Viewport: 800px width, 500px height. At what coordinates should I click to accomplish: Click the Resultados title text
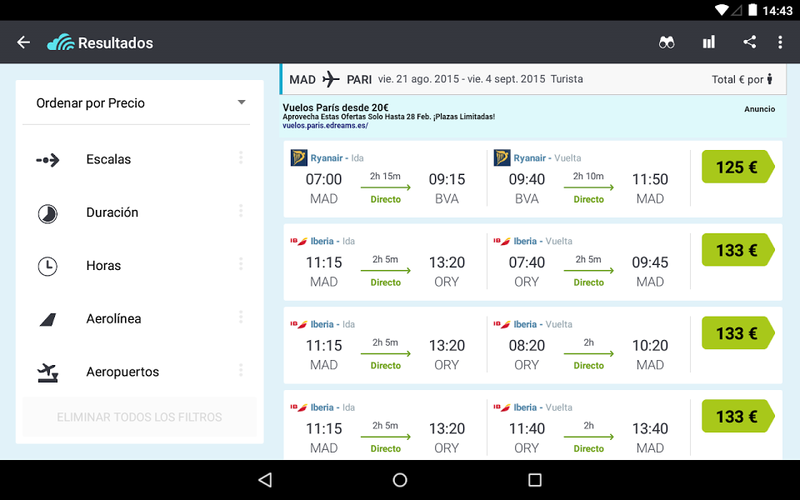pyautogui.click(x=115, y=43)
